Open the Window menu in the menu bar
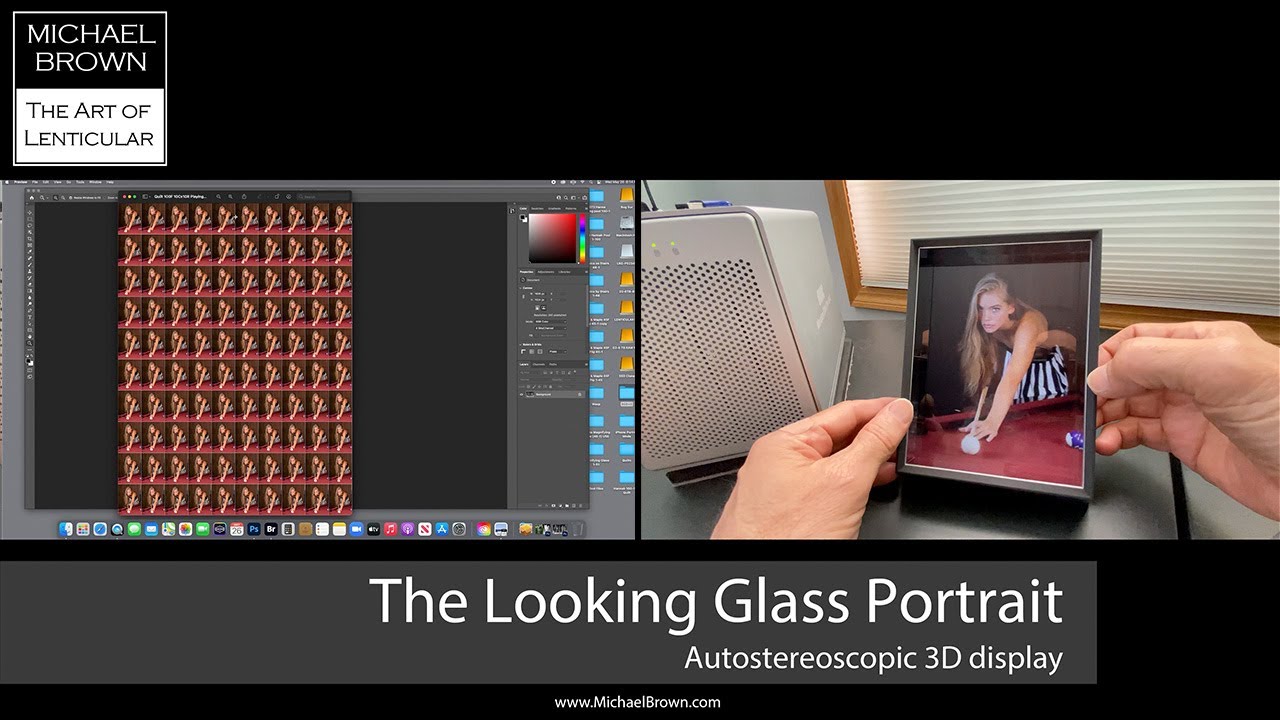This screenshot has height=720, width=1280. click(96, 182)
